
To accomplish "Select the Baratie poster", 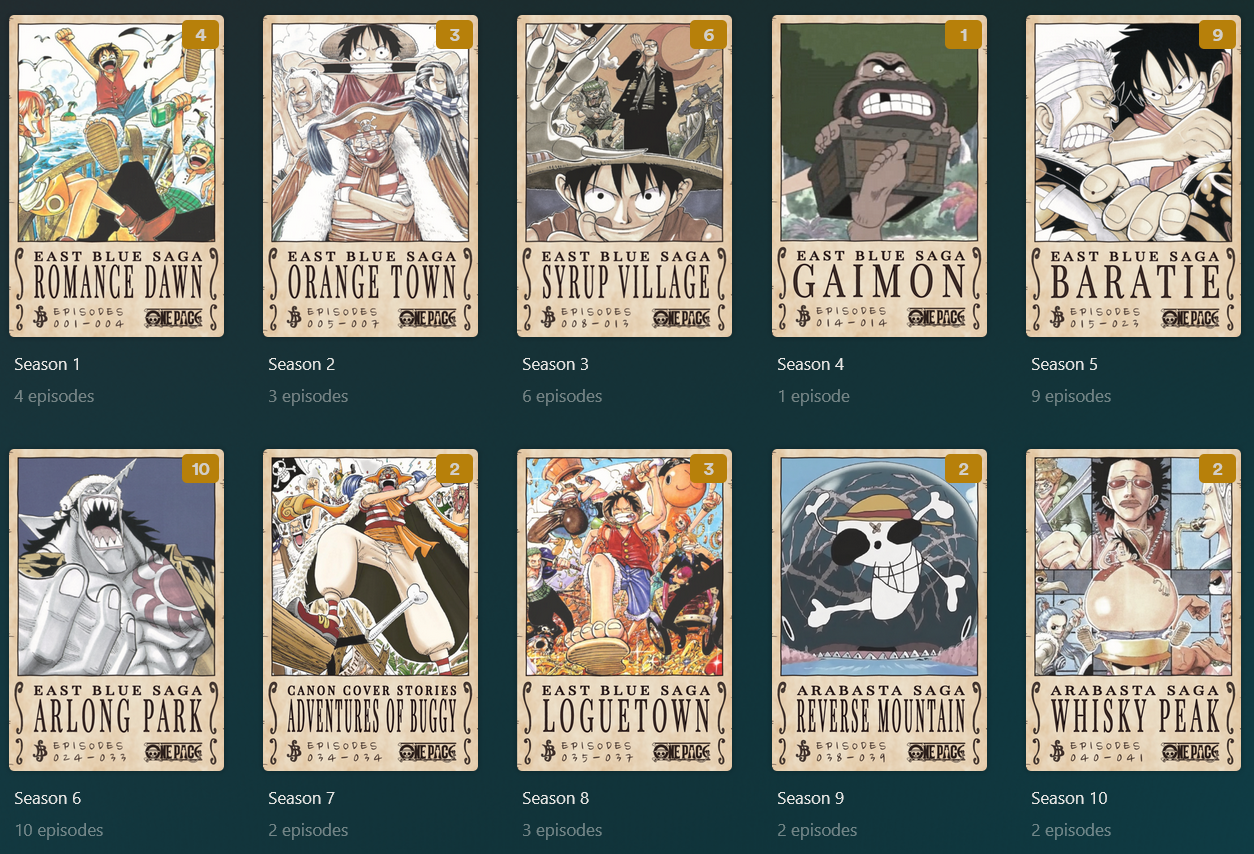I will pyautogui.click(x=1133, y=176).
